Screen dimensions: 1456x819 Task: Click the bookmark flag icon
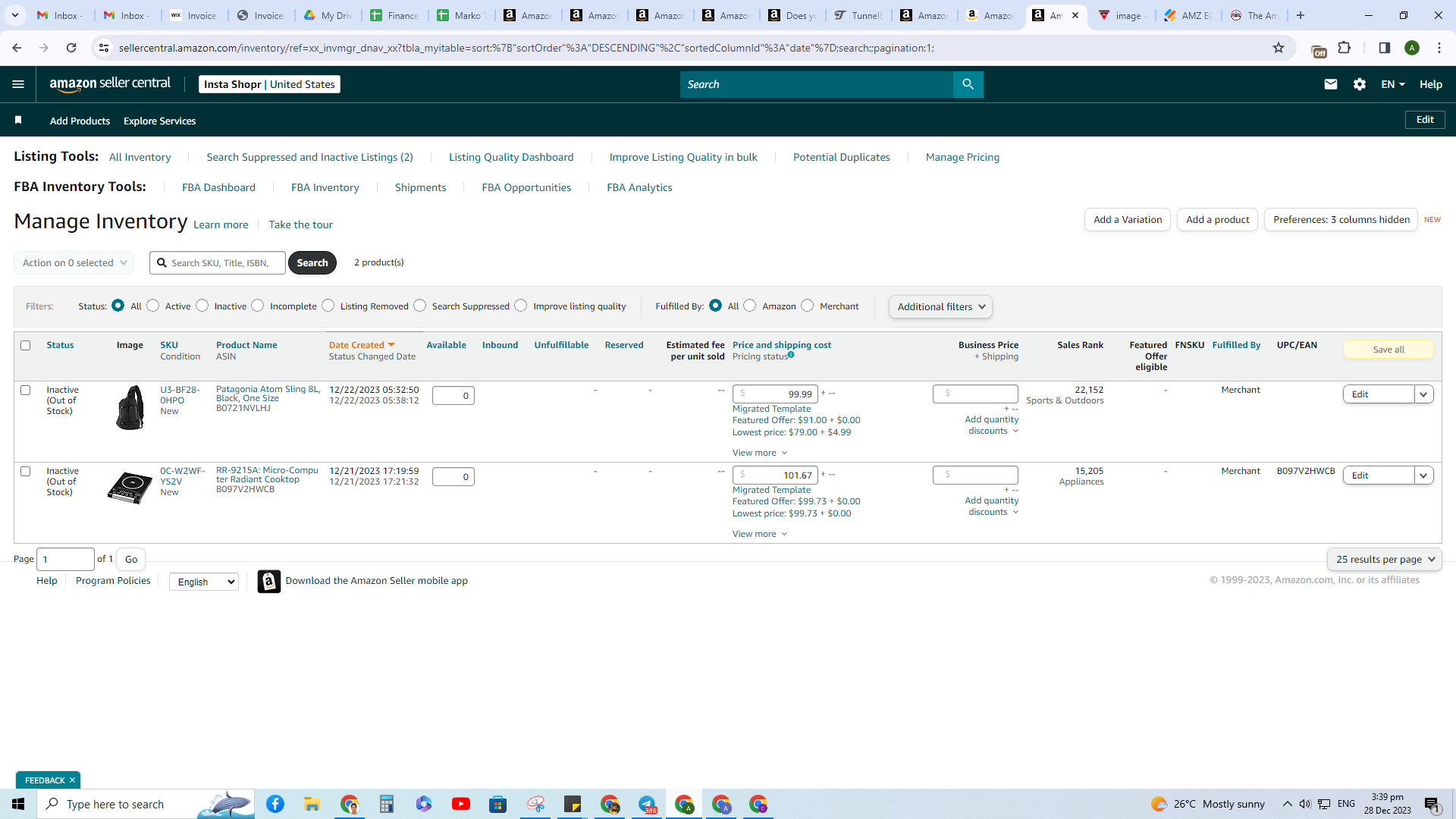18,120
